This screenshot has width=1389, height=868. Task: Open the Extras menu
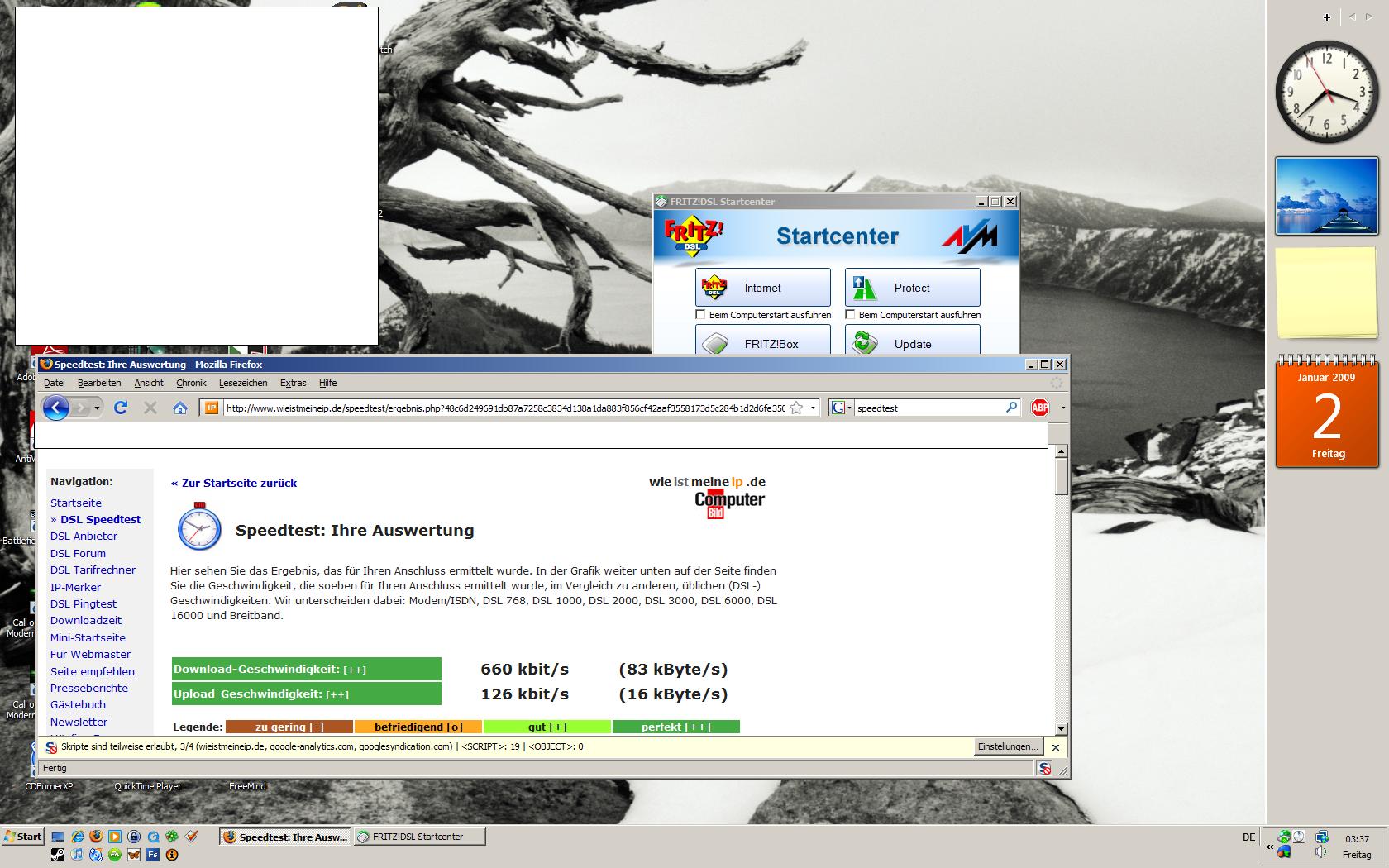click(293, 383)
